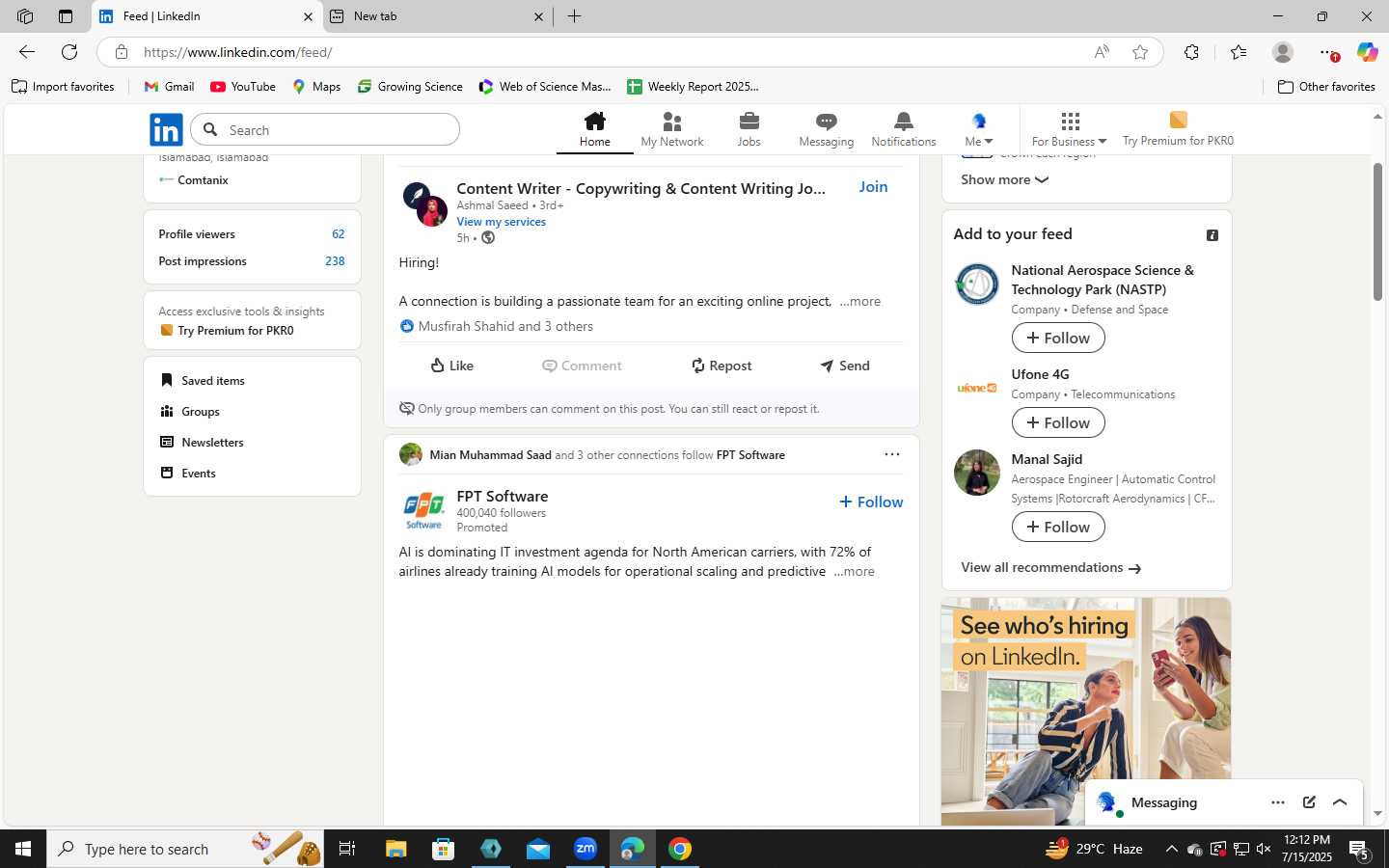
Task: Follow FPT Software
Action: 871,502
